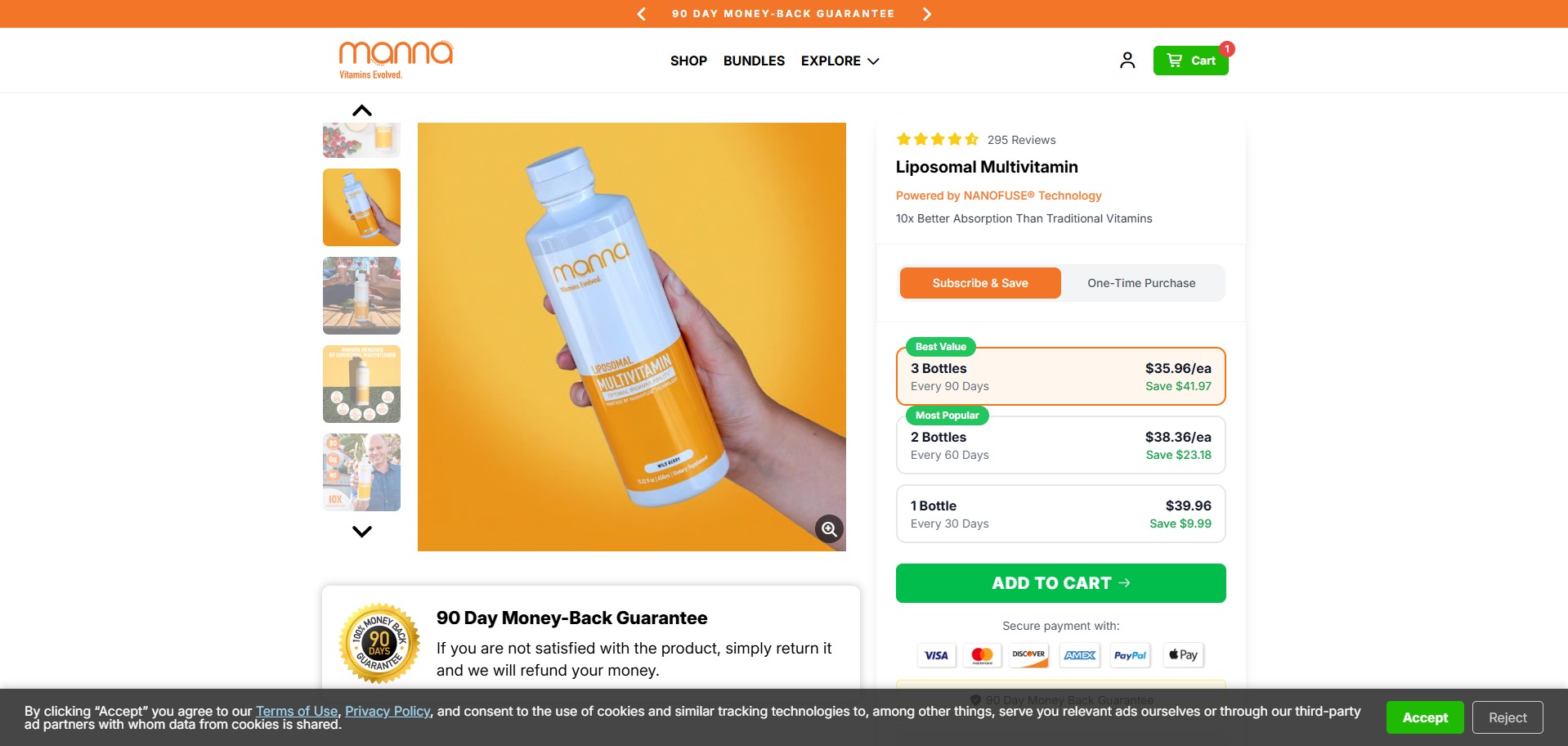
Task: Click the star rating icons
Action: 937,140
